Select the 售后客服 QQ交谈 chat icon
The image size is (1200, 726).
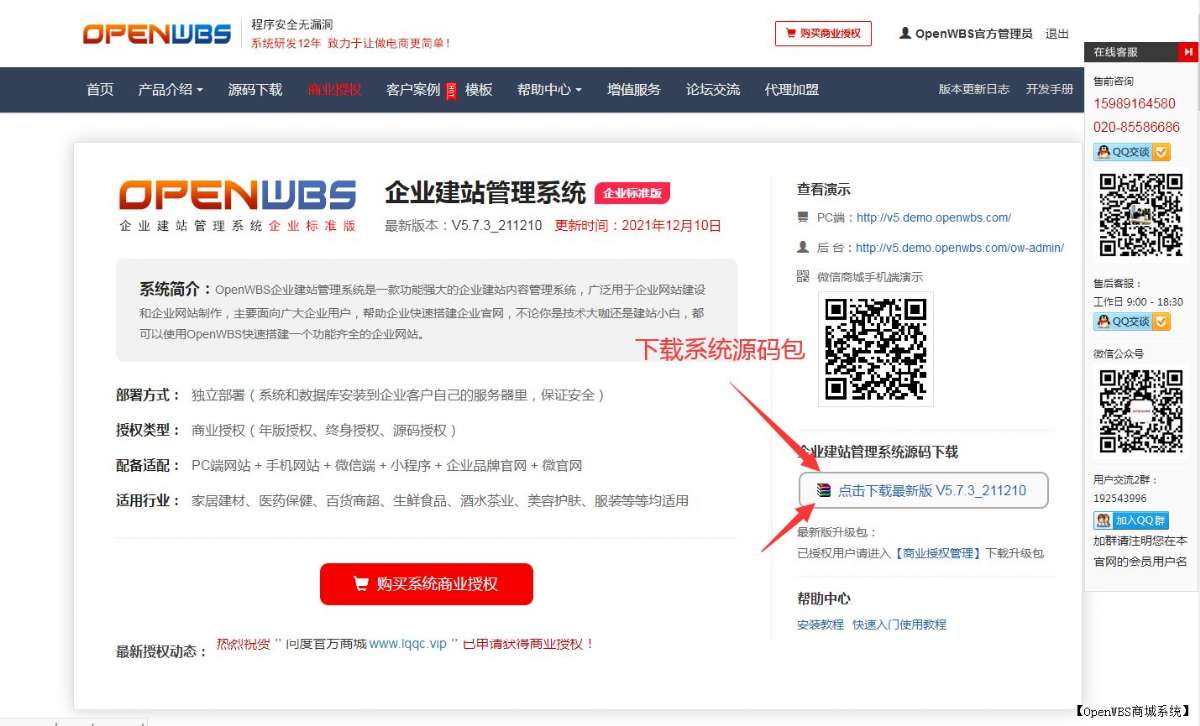coord(1102,321)
